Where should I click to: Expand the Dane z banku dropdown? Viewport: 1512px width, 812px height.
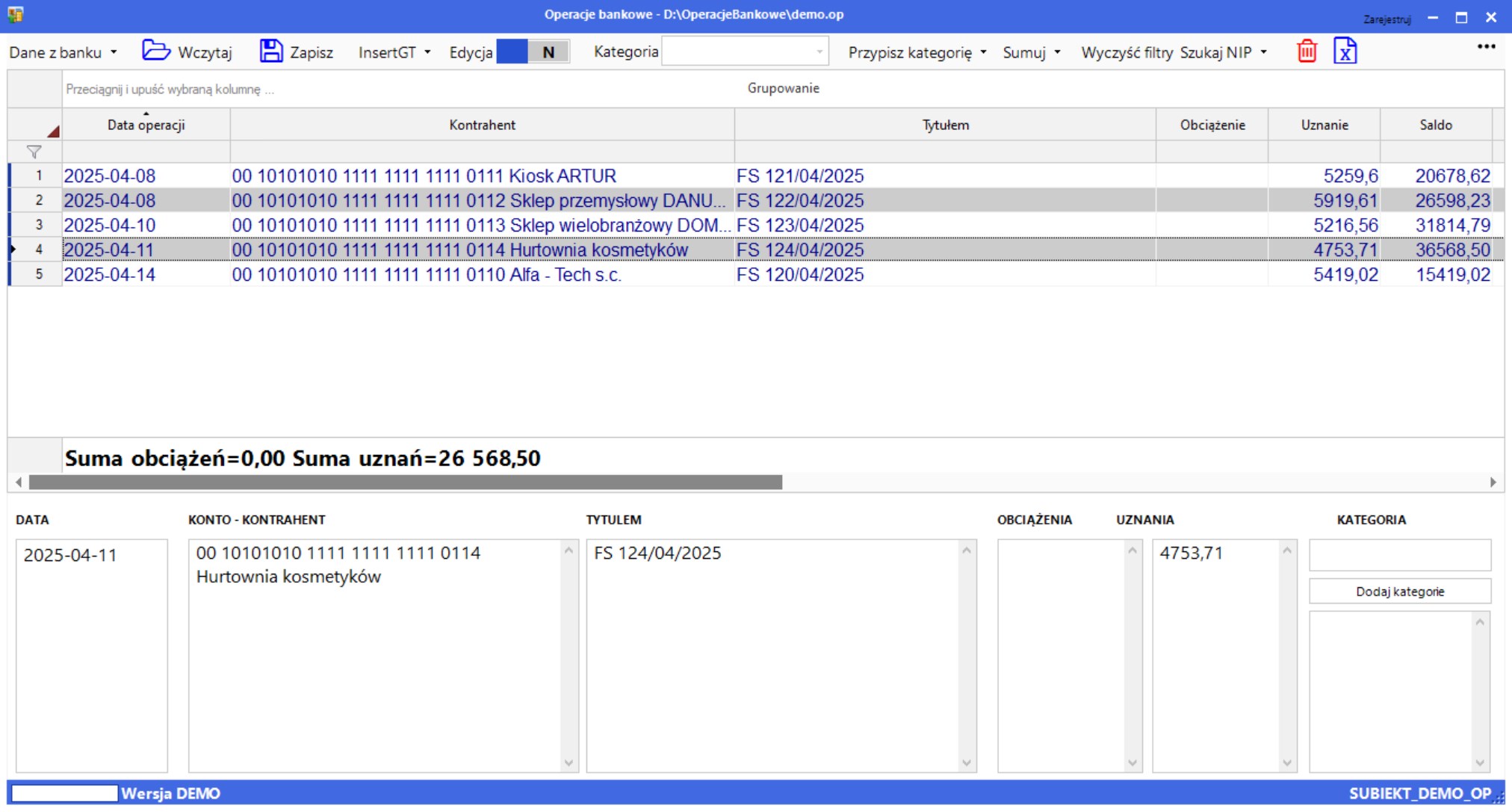click(63, 52)
